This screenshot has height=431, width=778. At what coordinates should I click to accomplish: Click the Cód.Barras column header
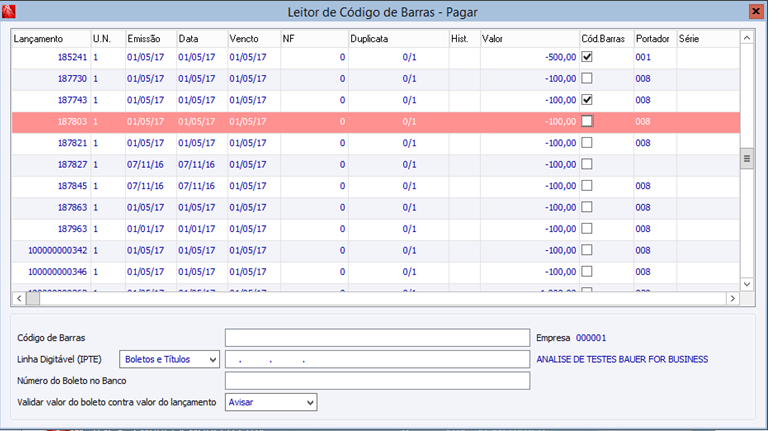click(x=606, y=39)
